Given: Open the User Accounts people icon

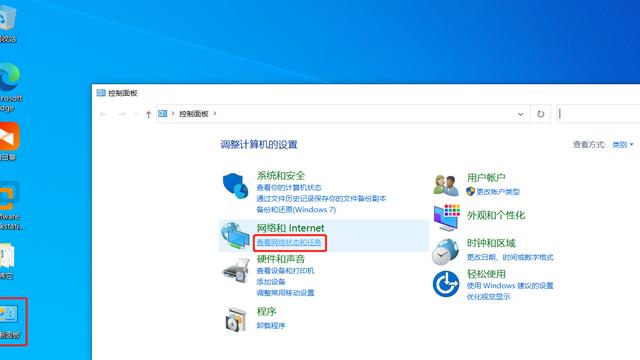Looking at the screenshot, I should point(445,185).
